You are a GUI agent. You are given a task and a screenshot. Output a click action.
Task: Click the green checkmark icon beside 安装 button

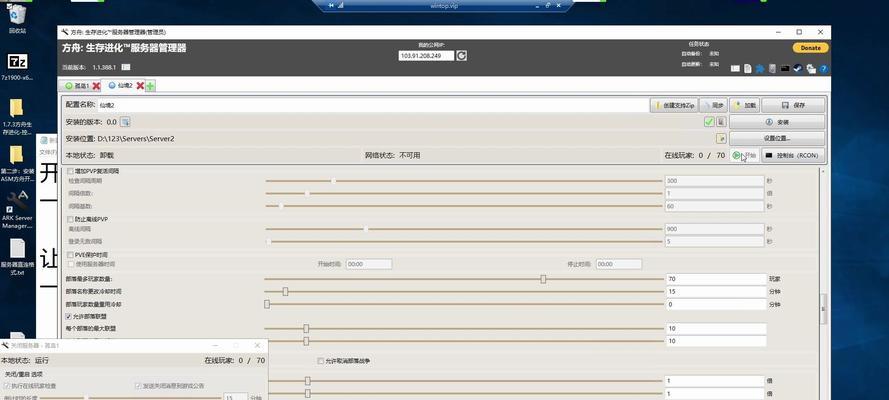709,122
